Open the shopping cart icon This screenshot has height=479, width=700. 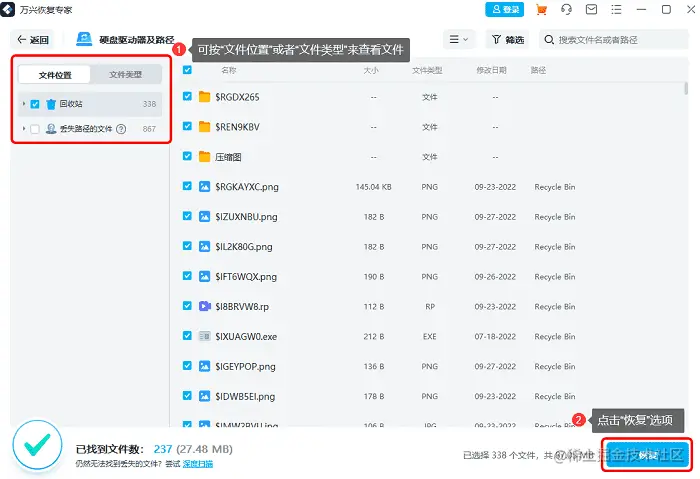point(541,9)
